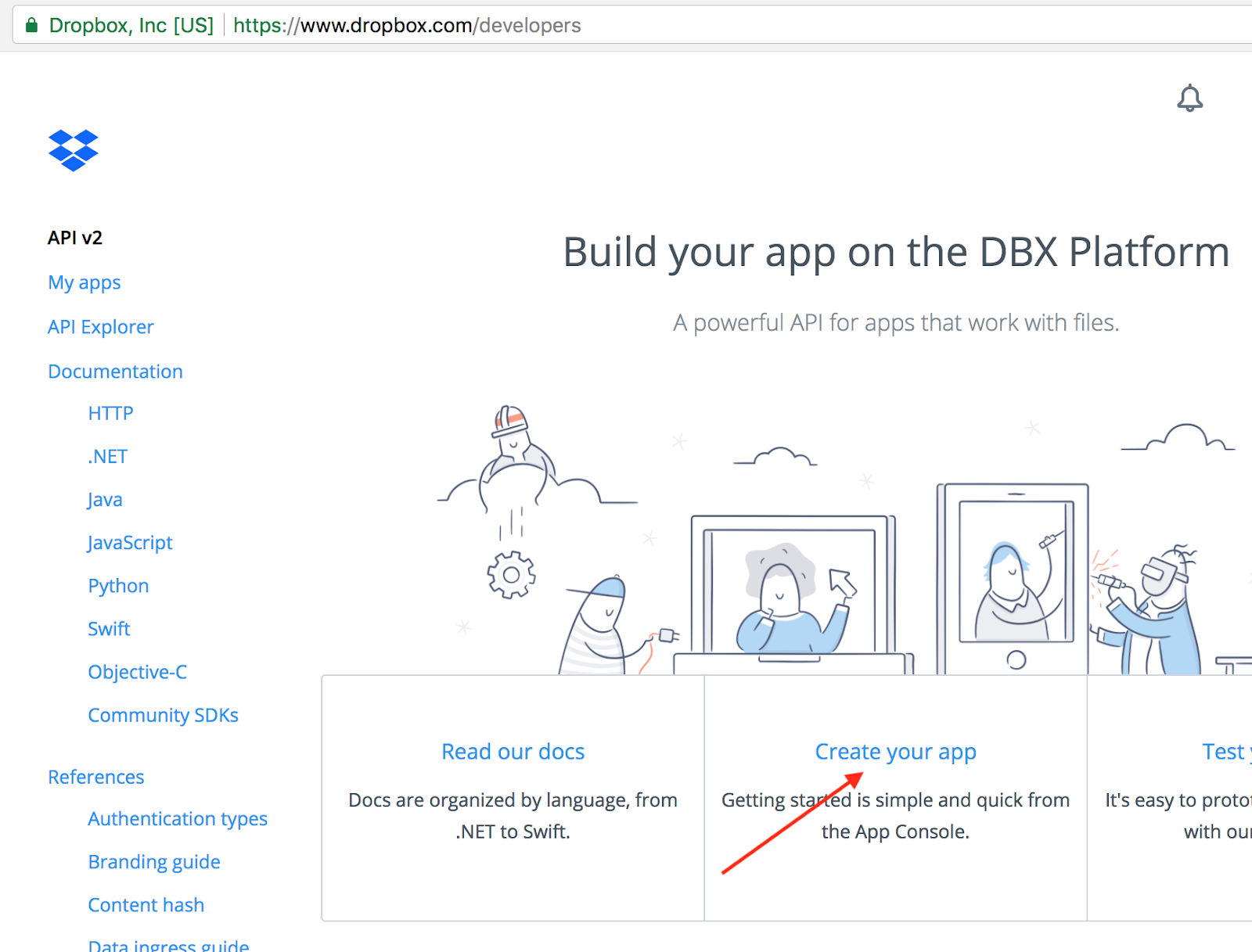Click the Getting started is simple description
The width and height of the screenshot is (1252, 952).
(x=896, y=816)
